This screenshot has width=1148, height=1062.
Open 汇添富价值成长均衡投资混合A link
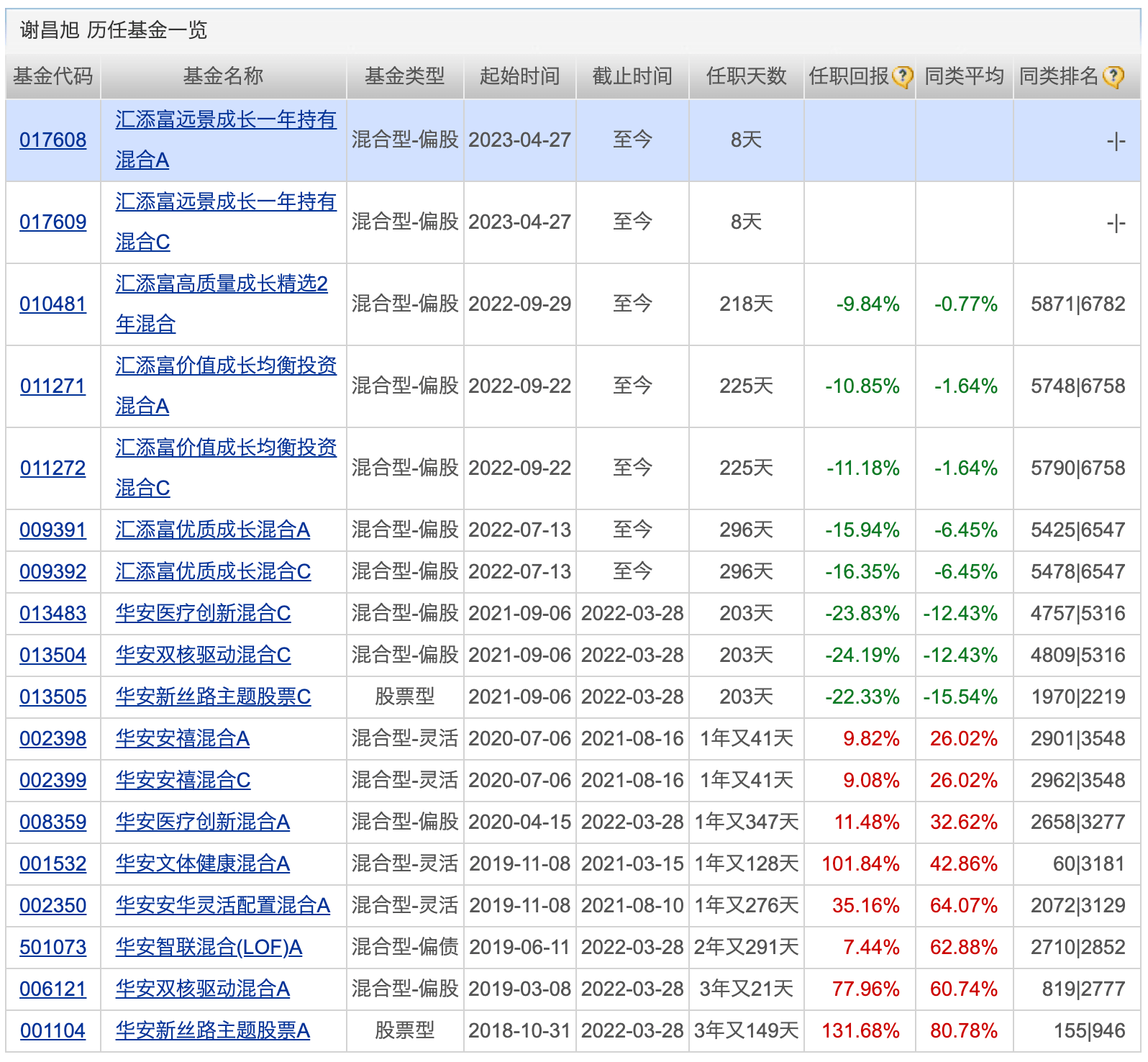point(226,386)
